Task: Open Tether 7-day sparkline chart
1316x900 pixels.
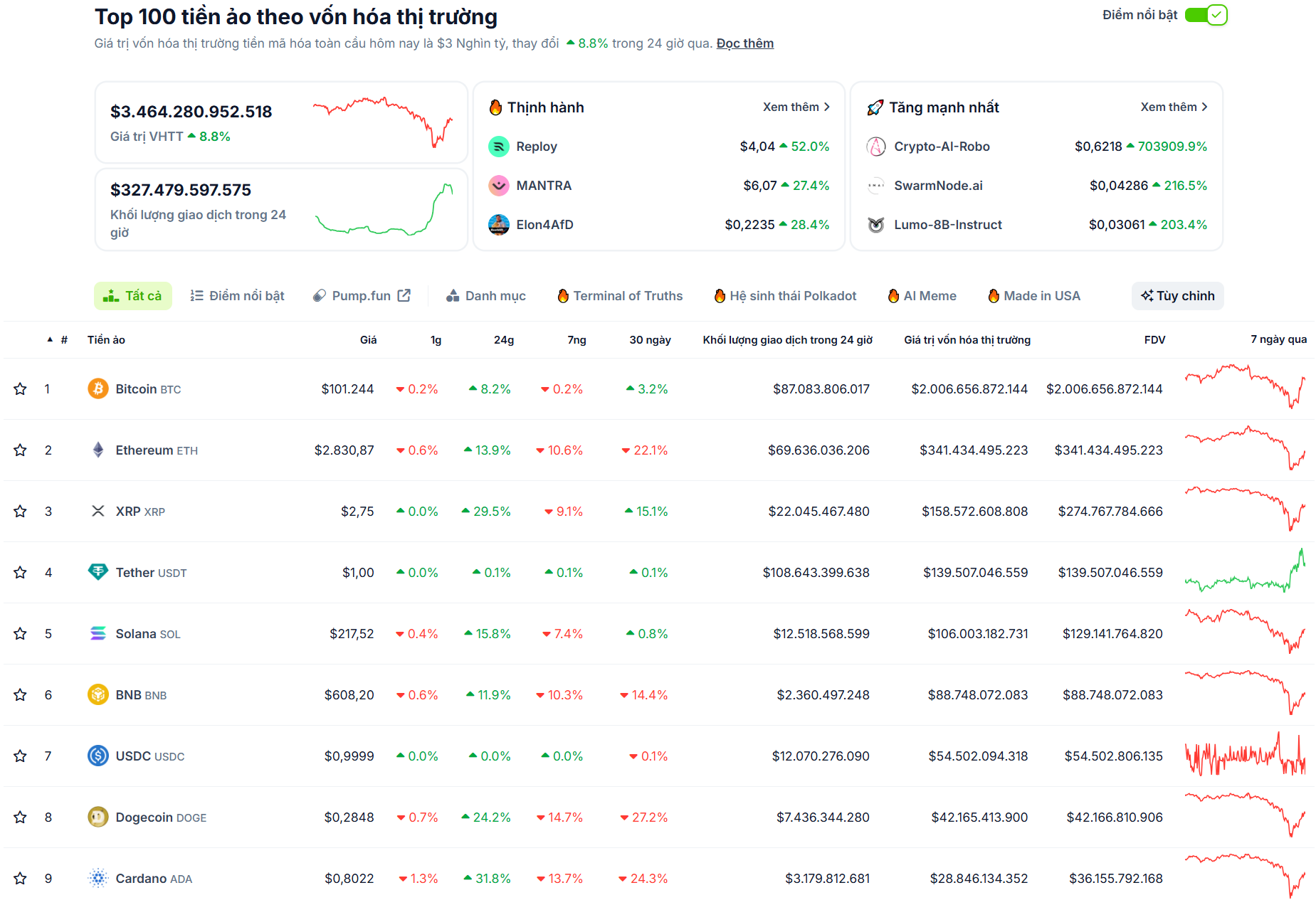Action: pos(1245,571)
